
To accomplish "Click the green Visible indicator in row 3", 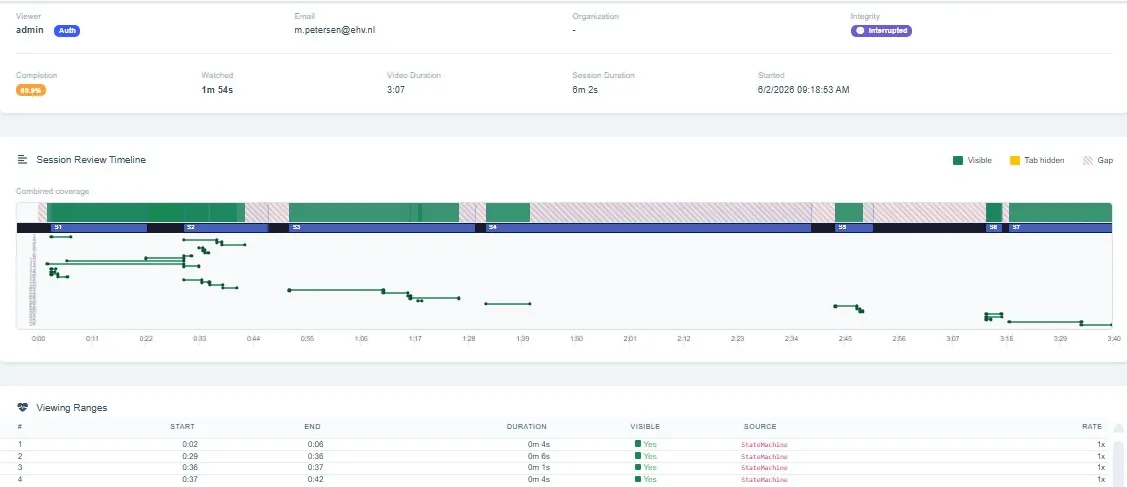I will point(638,467).
